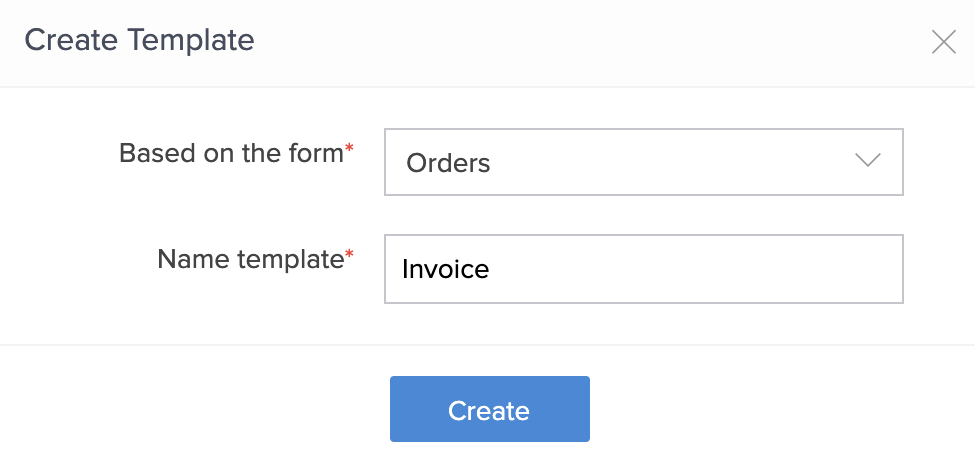Screen dimensions: 975x464
Task: Click the Create Template dialog title
Action: (139, 40)
